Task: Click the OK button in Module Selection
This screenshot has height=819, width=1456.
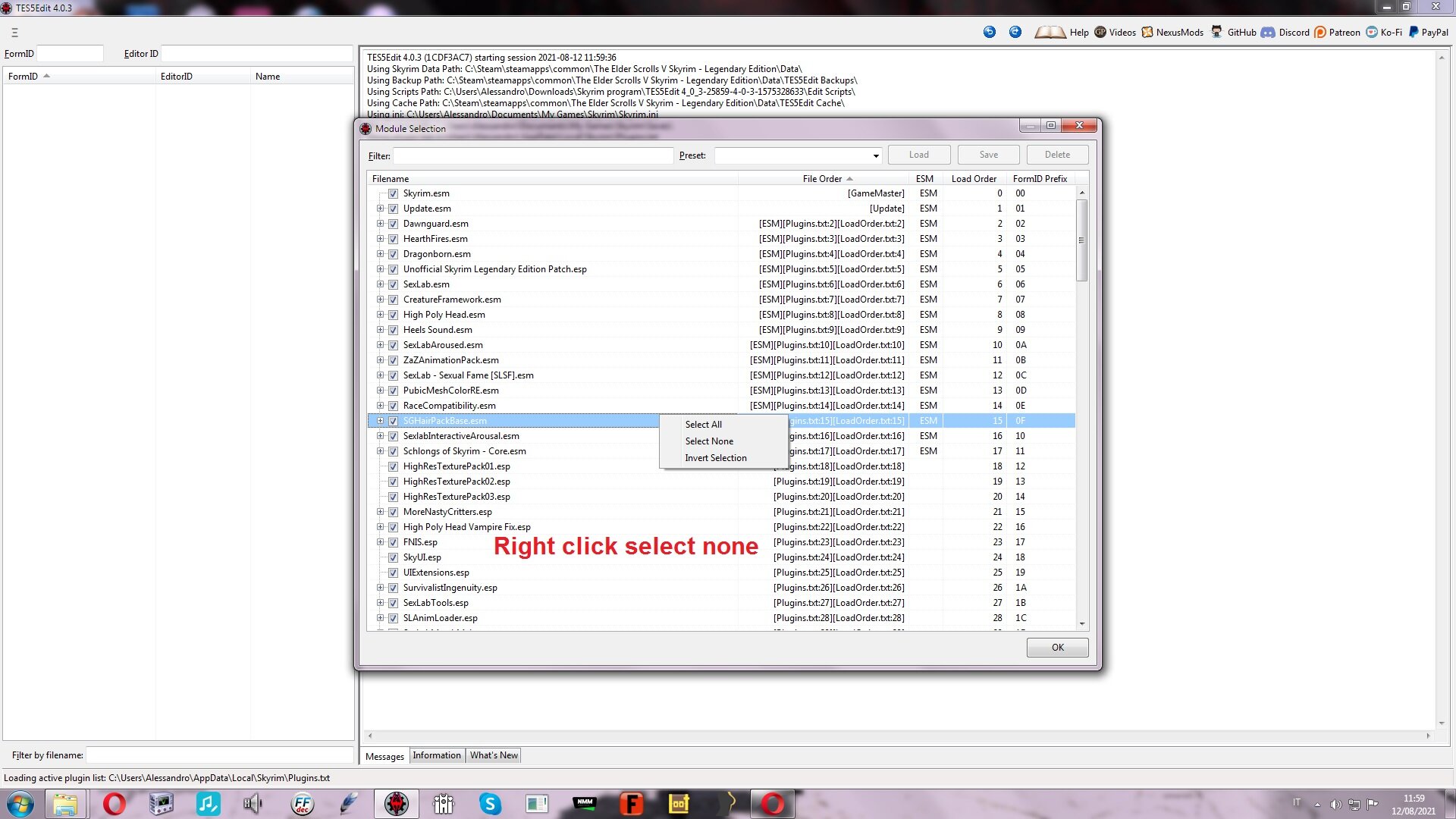Action: click(x=1057, y=648)
